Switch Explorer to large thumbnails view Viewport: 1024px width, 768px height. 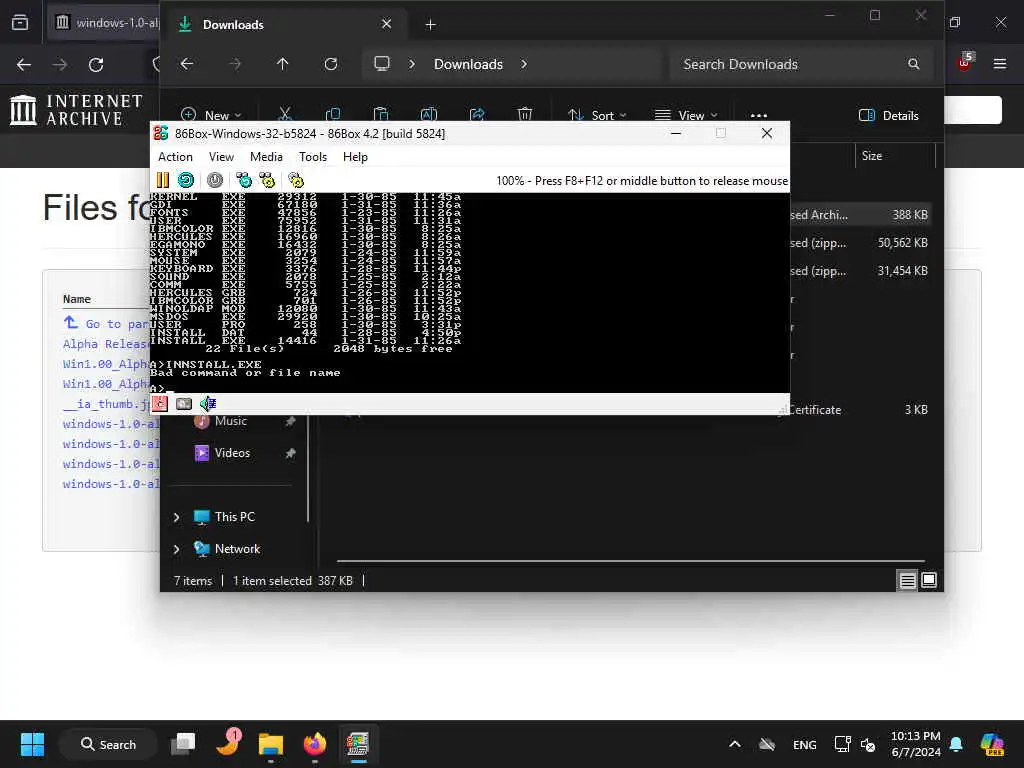pos(929,580)
